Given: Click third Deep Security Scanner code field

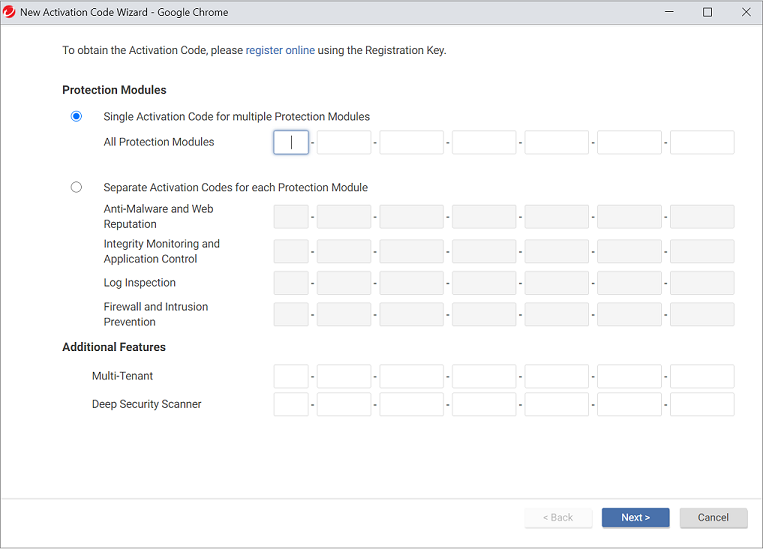Looking at the screenshot, I should click(x=411, y=404).
